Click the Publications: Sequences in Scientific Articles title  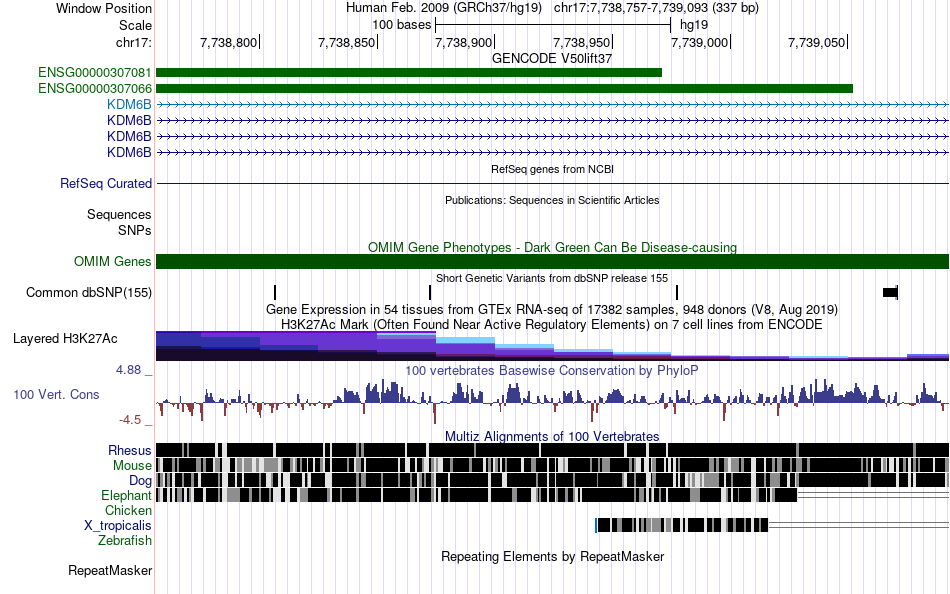[552, 200]
